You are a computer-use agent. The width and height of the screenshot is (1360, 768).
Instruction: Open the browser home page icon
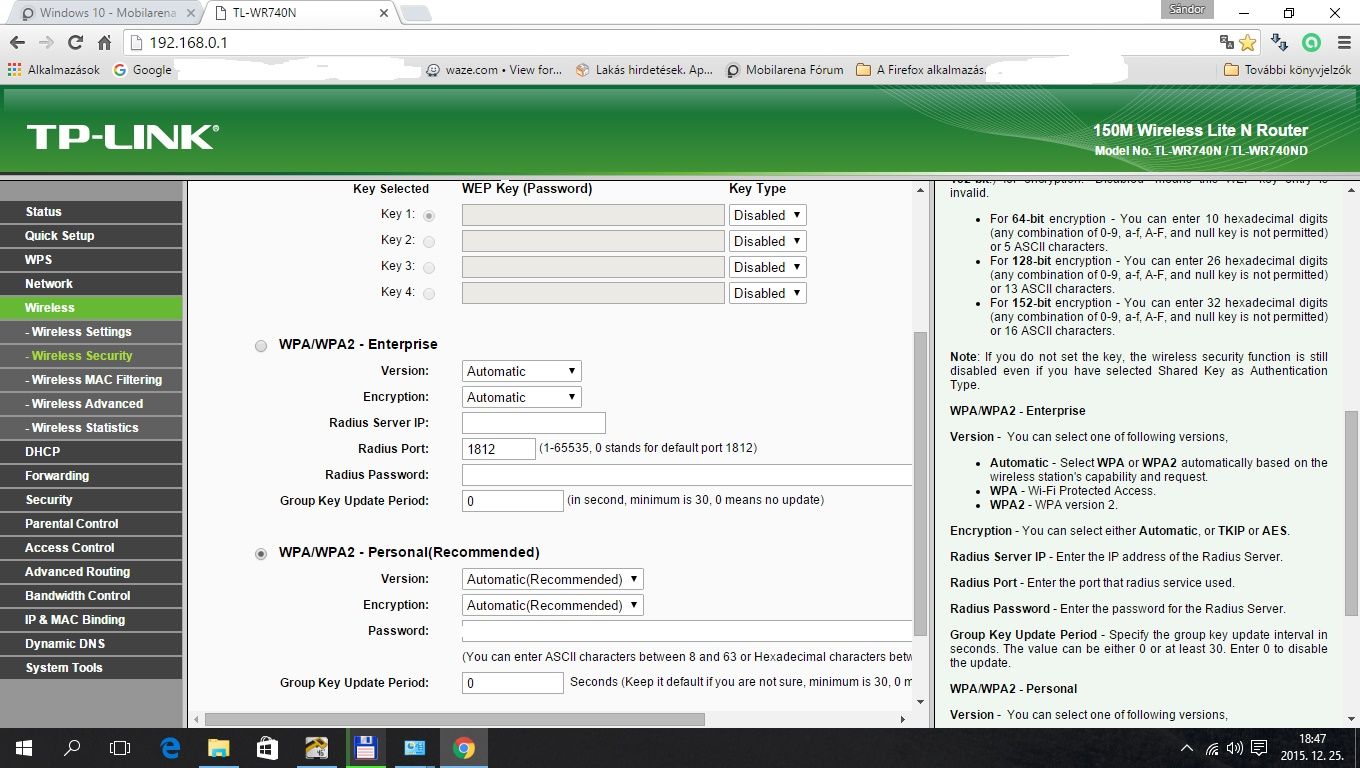pyautogui.click(x=104, y=43)
